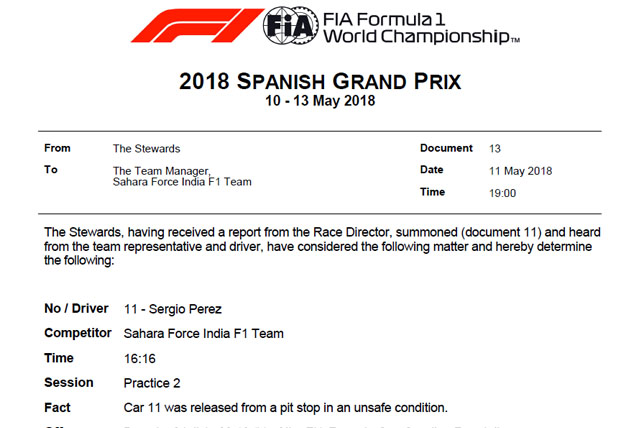Click the To label
This screenshot has height=428, width=644.
[51, 170]
